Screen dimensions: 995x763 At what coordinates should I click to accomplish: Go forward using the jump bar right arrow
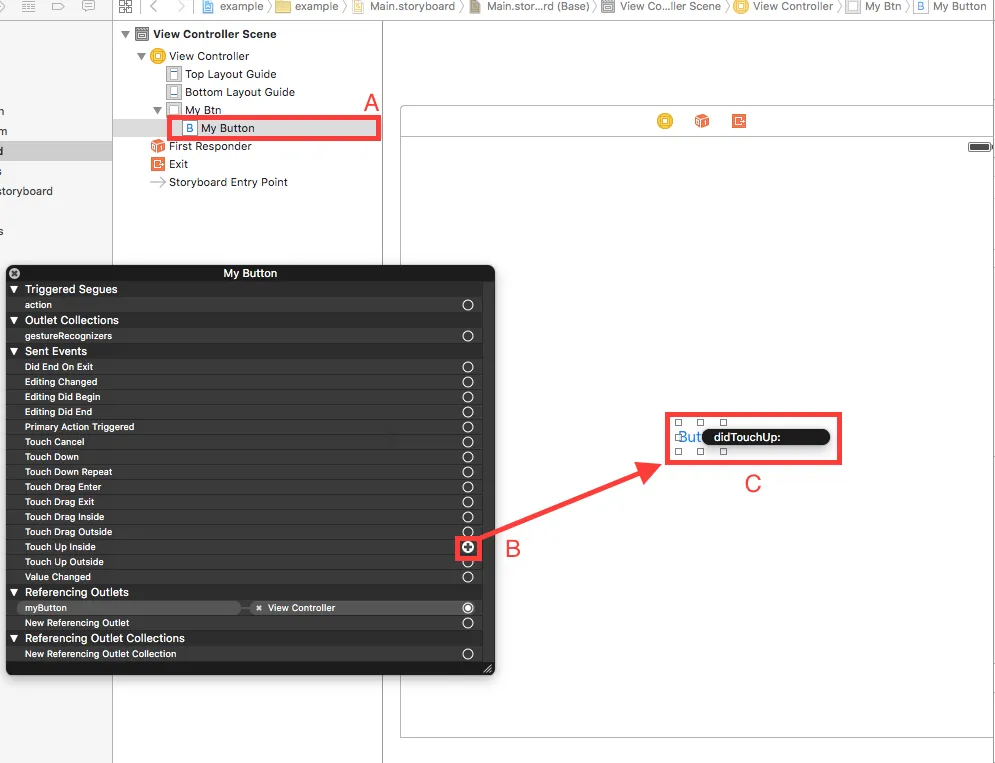click(181, 6)
